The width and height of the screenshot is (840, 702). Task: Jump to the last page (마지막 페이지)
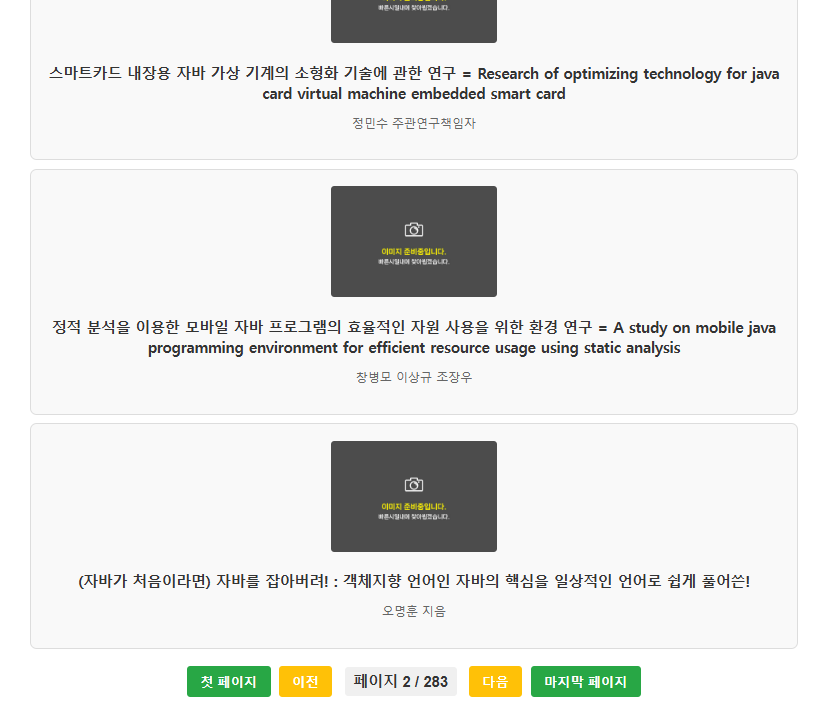586,681
